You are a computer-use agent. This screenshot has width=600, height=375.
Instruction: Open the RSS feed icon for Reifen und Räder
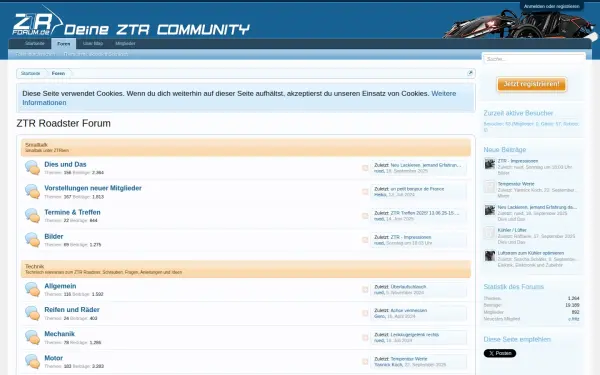click(x=365, y=313)
